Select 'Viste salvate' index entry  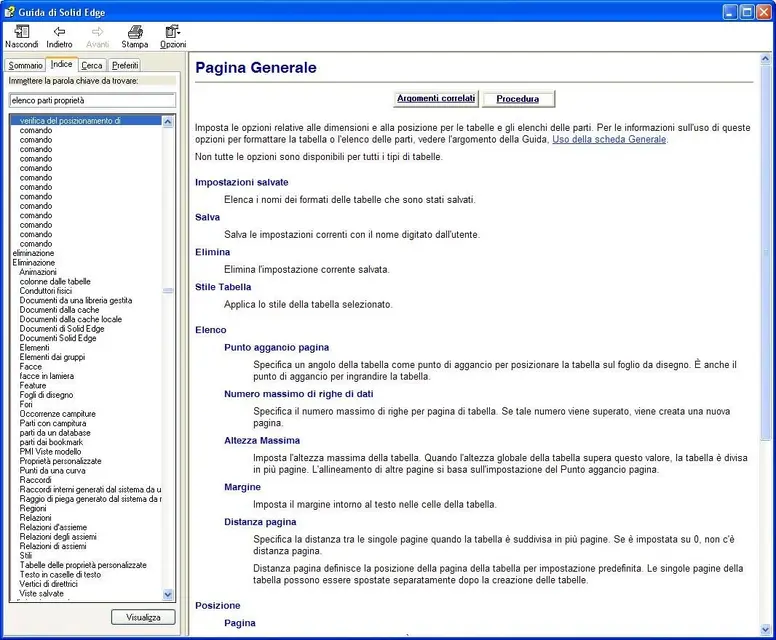[42, 593]
